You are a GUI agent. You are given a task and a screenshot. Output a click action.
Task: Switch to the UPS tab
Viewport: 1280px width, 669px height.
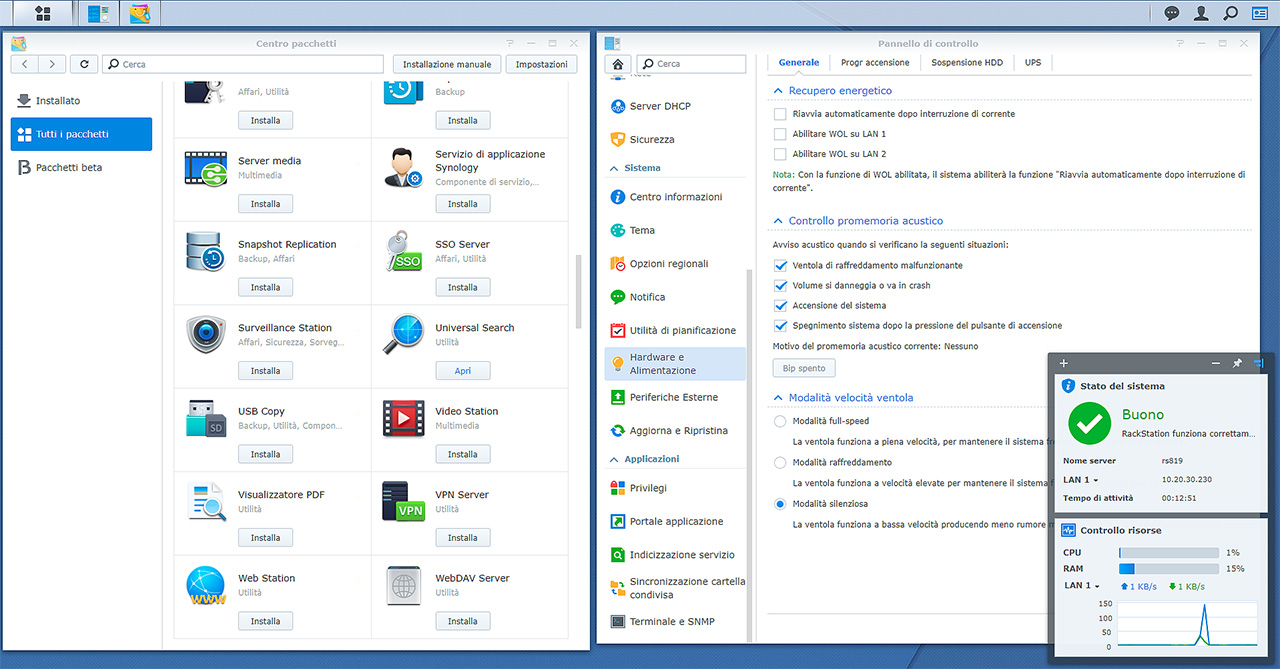coord(1032,63)
